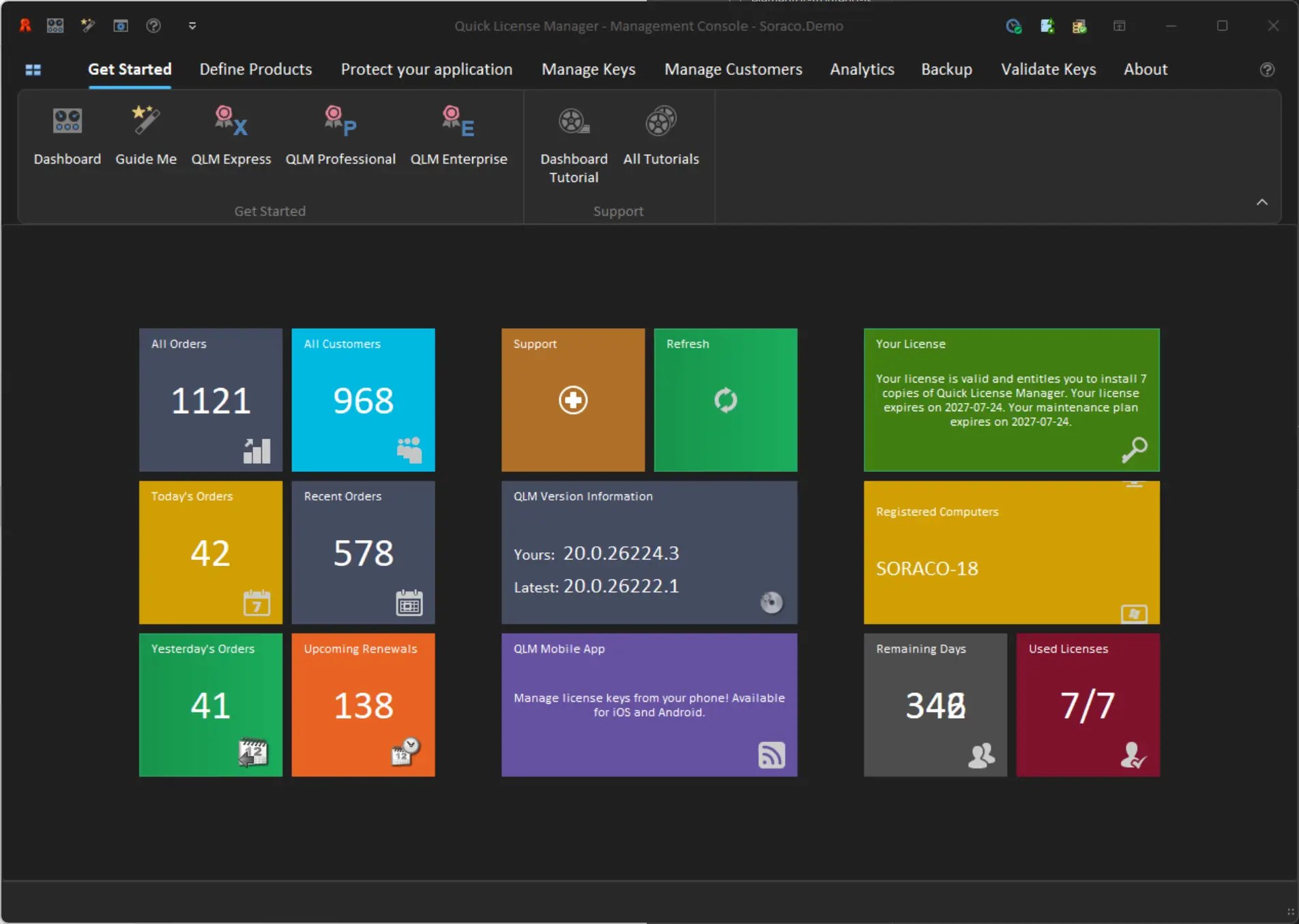The height and width of the screenshot is (924, 1299).
Task: Open the Today's Orders tile
Action: click(x=211, y=553)
